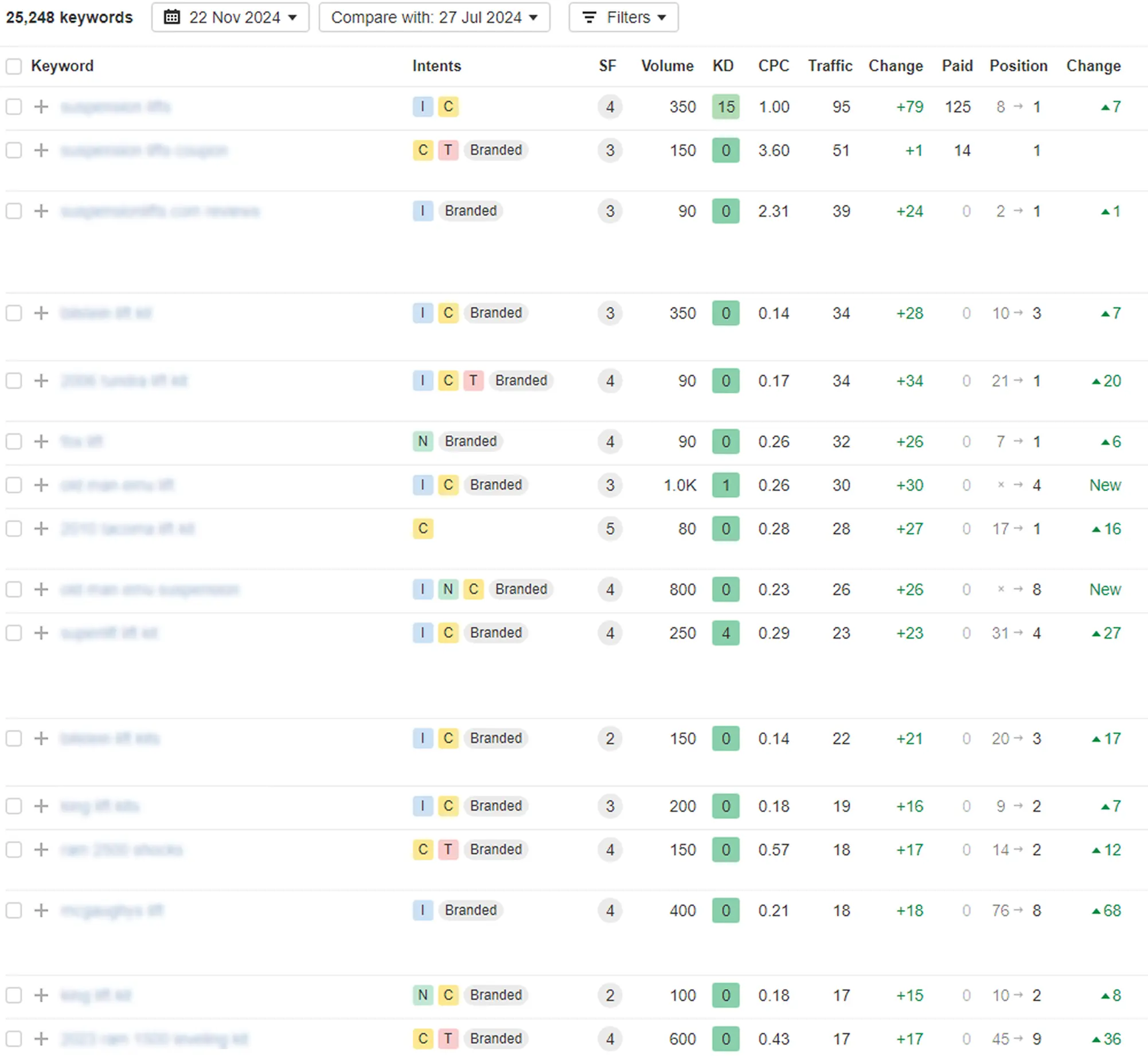Check the box for the traffic 39 row
1148x1056 pixels.
click(14, 211)
